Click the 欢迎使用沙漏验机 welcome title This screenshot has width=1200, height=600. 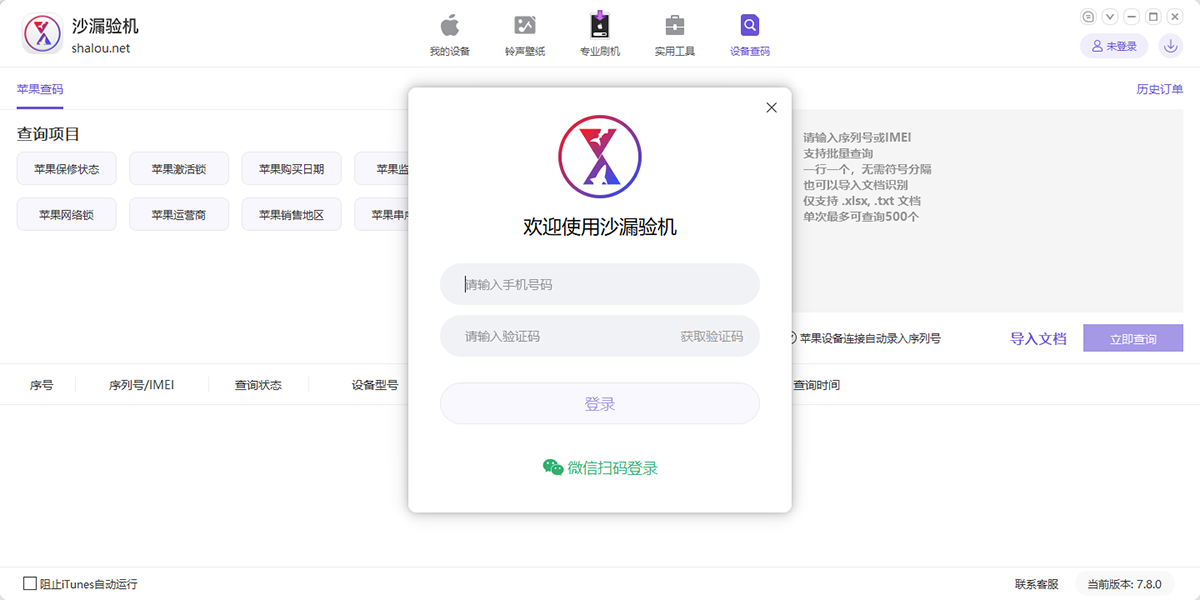[x=600, y=227]
